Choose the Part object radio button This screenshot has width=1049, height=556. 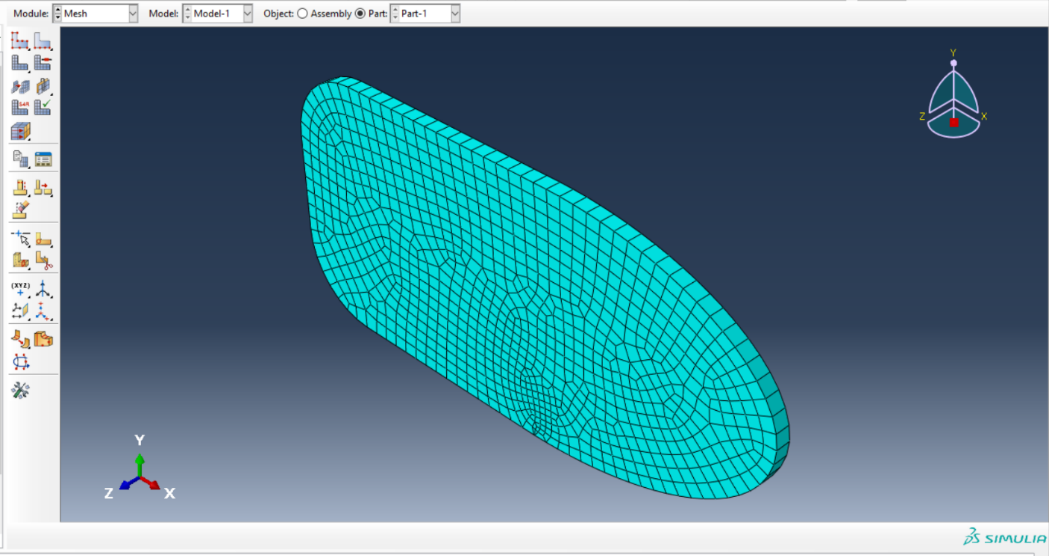pos(360,13)
